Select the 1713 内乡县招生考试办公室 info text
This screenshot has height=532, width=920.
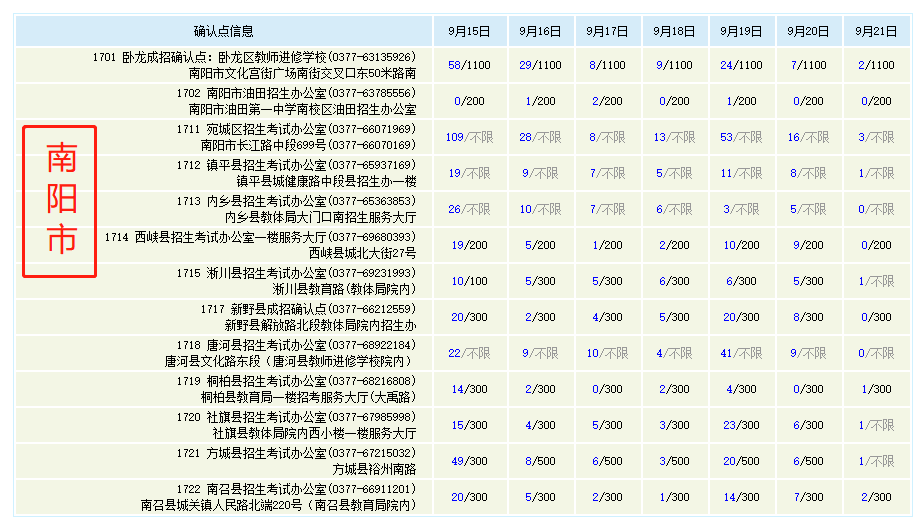296,209
